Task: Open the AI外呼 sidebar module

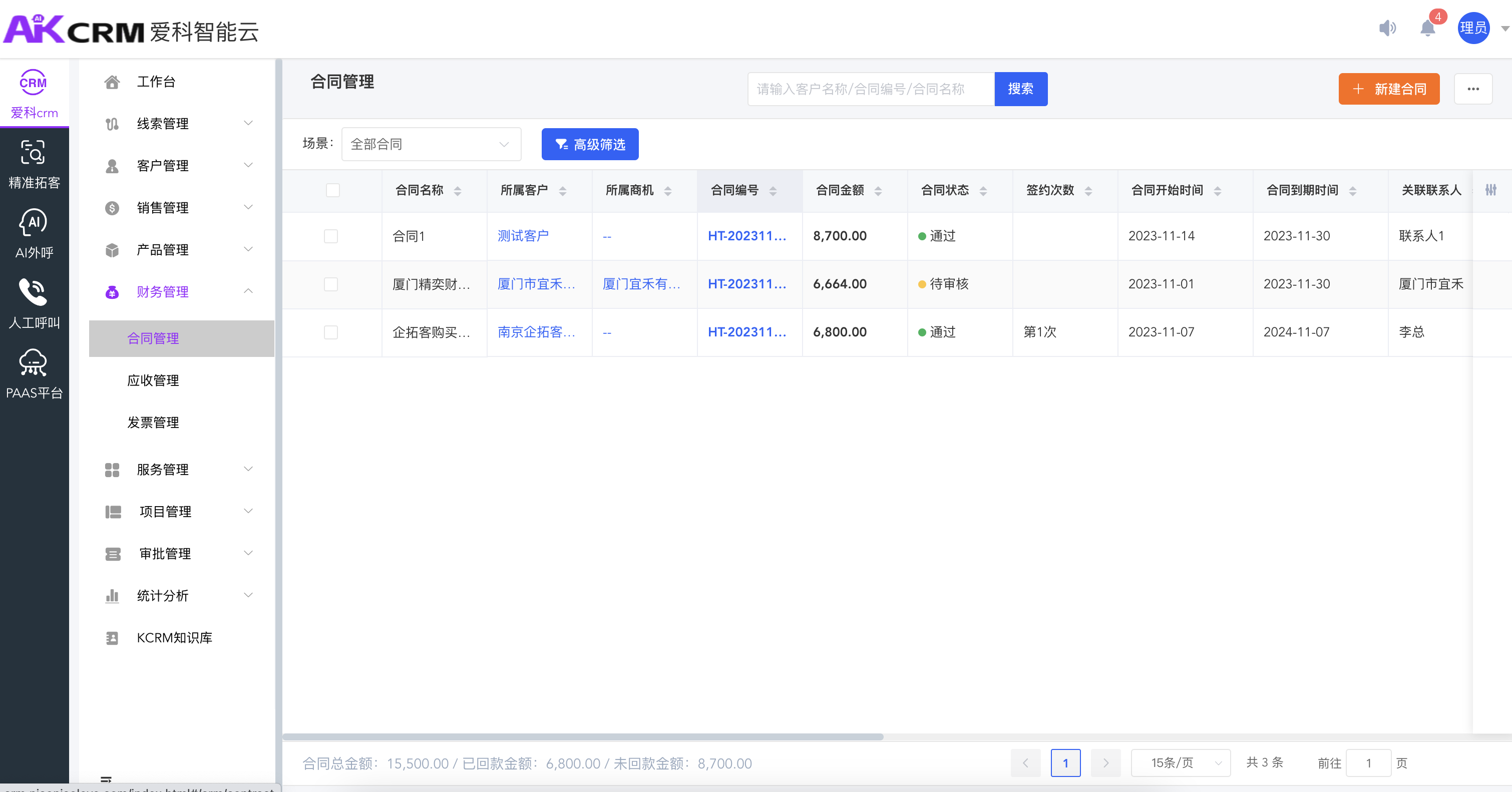Action: pyautogui.click(x=34, y=234)
